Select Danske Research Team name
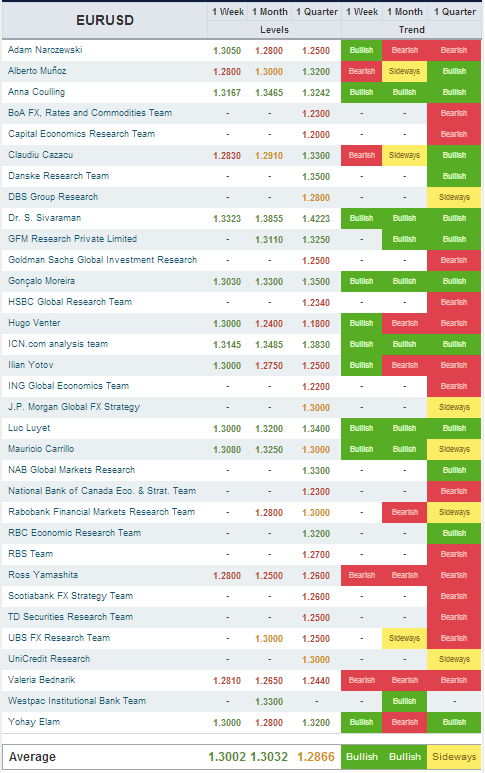Screen dimensions: 485x773 [58, 176]
